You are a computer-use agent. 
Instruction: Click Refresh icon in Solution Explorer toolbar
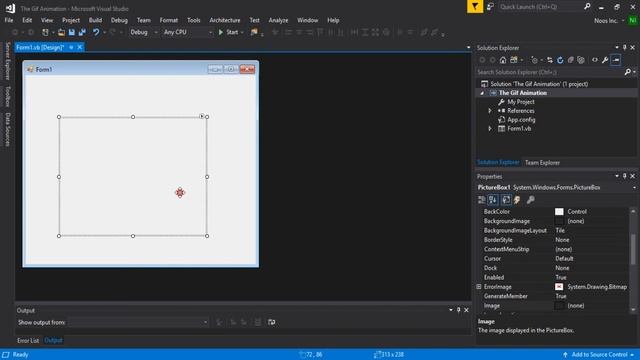560,60
